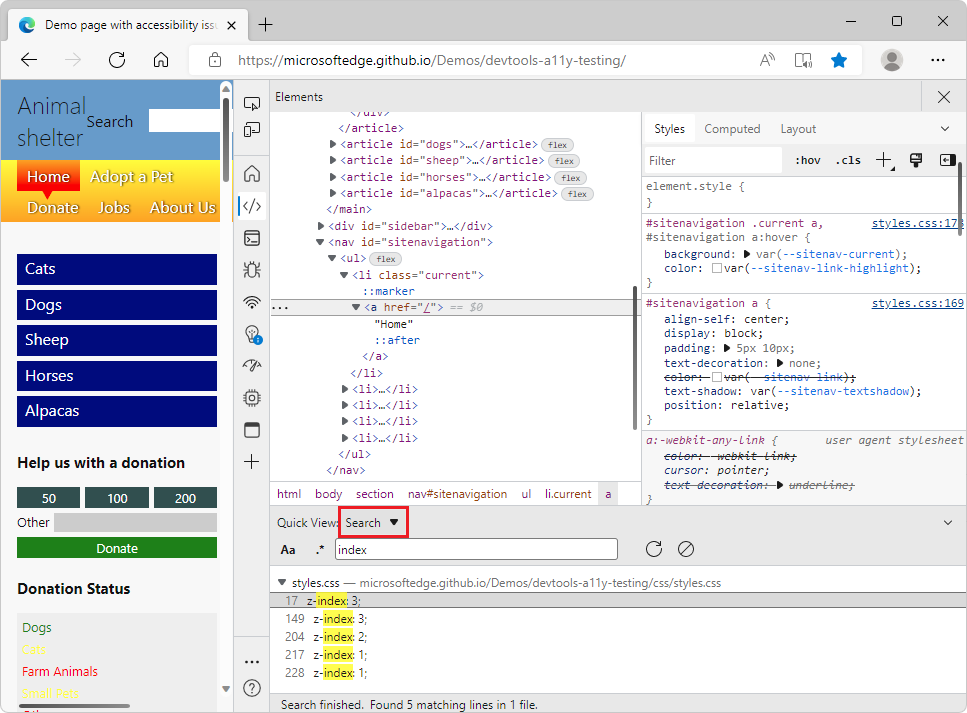Open the Elements panel icon
The height and width of the screenshot is (713, 967).
click(x=251, y=206)
